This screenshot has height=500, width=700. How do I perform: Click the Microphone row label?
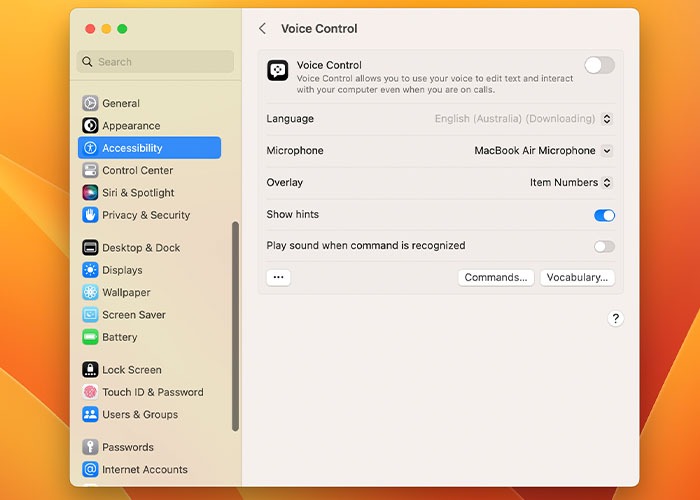(x=295, y=150)
